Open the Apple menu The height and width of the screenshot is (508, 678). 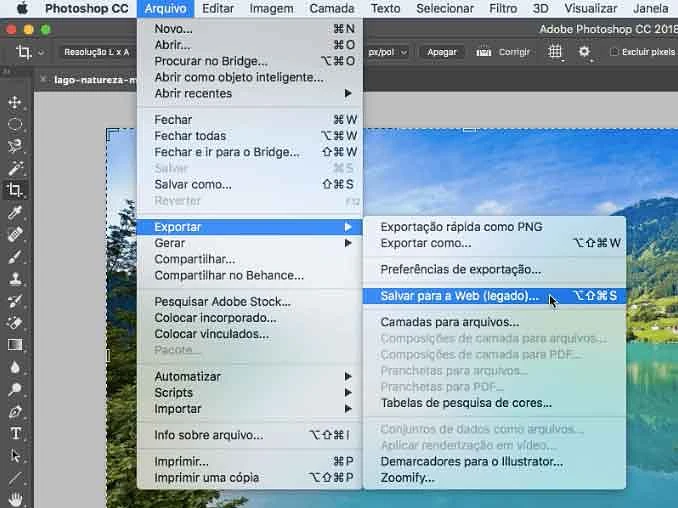22,8
